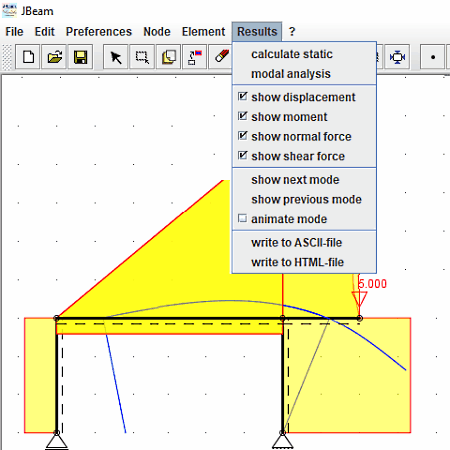
Task: Select the node dot tool
Action: (x=432, y=57)
